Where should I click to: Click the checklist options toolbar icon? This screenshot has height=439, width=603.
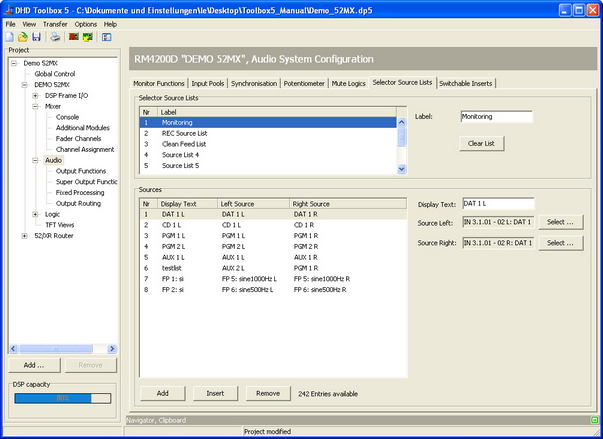pos(107,37)
